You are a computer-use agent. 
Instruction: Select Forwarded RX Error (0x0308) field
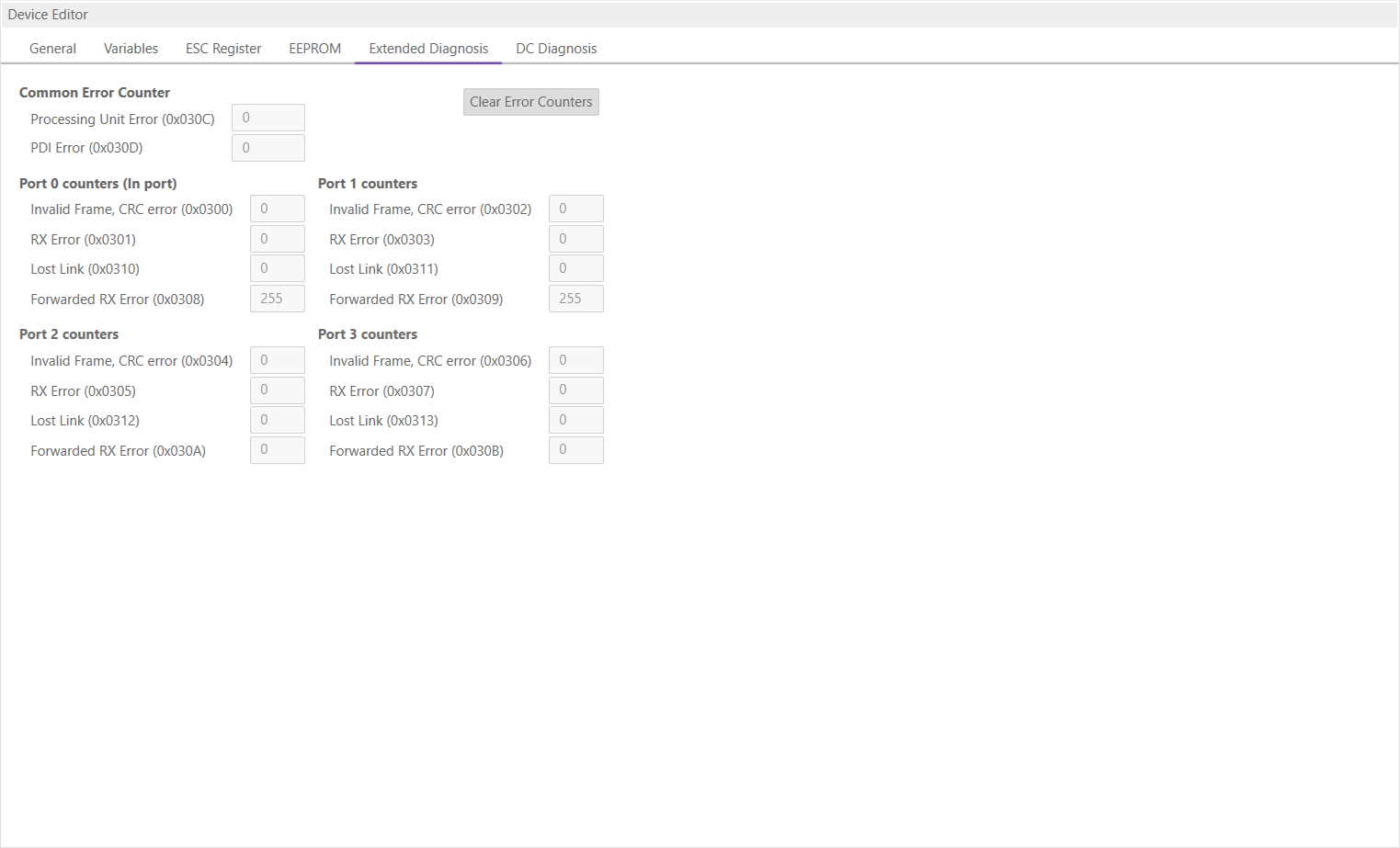click(277, 299)
